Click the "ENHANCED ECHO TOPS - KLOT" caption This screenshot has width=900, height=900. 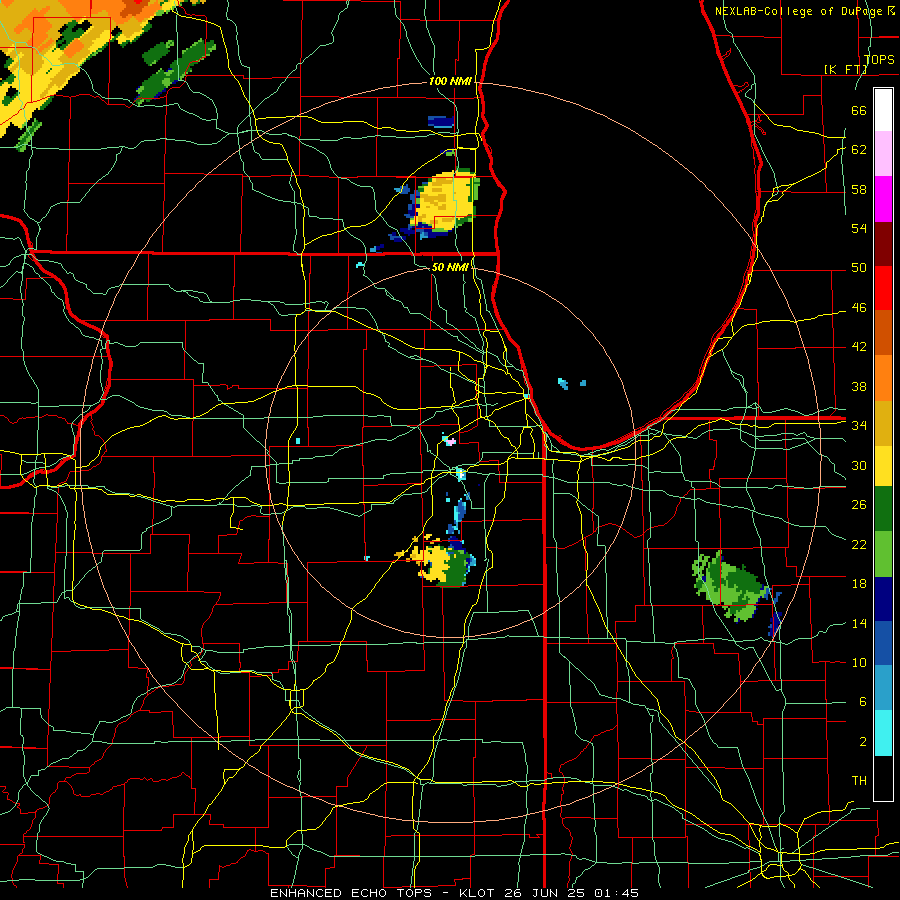381,893
